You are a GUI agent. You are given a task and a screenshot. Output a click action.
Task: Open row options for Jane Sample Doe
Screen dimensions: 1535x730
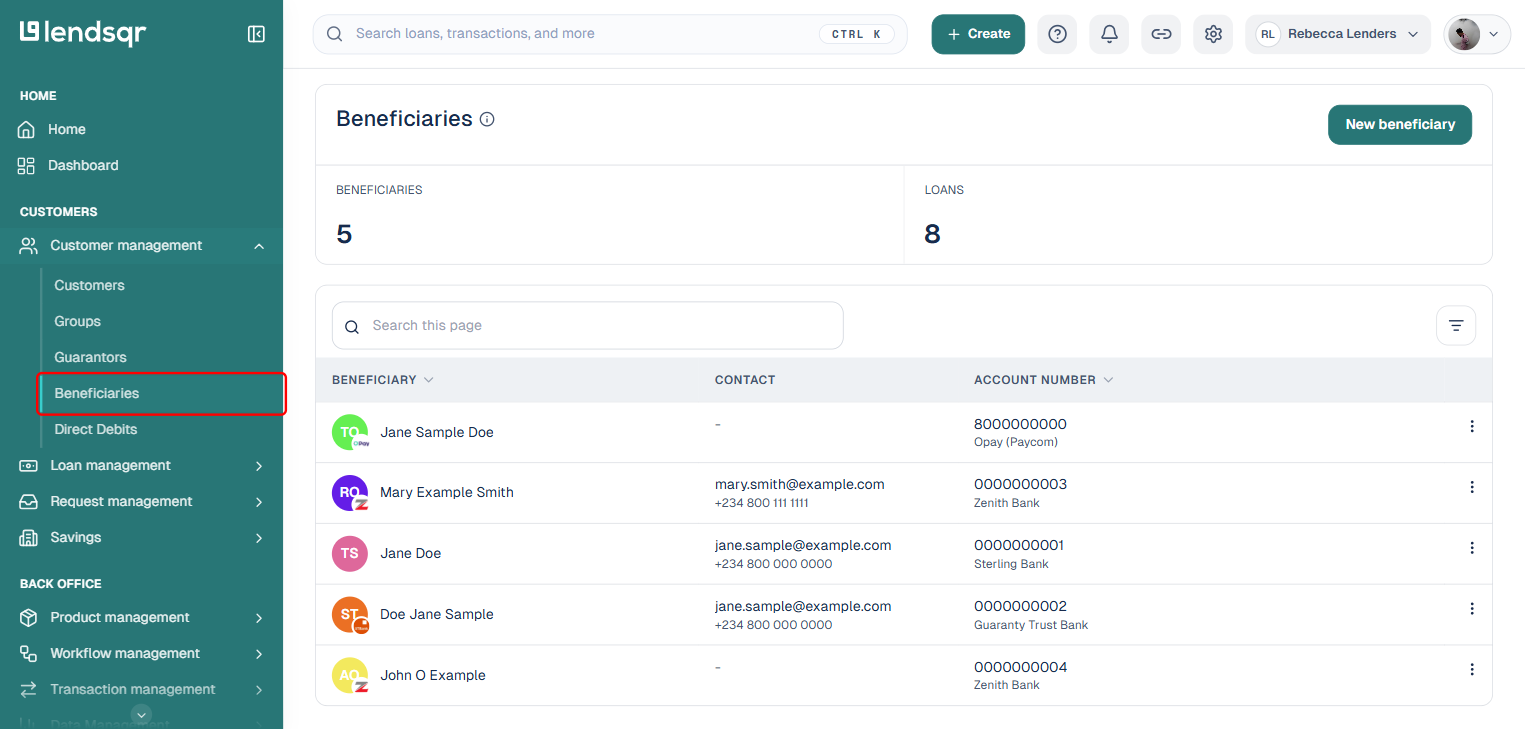point(1471,426)
